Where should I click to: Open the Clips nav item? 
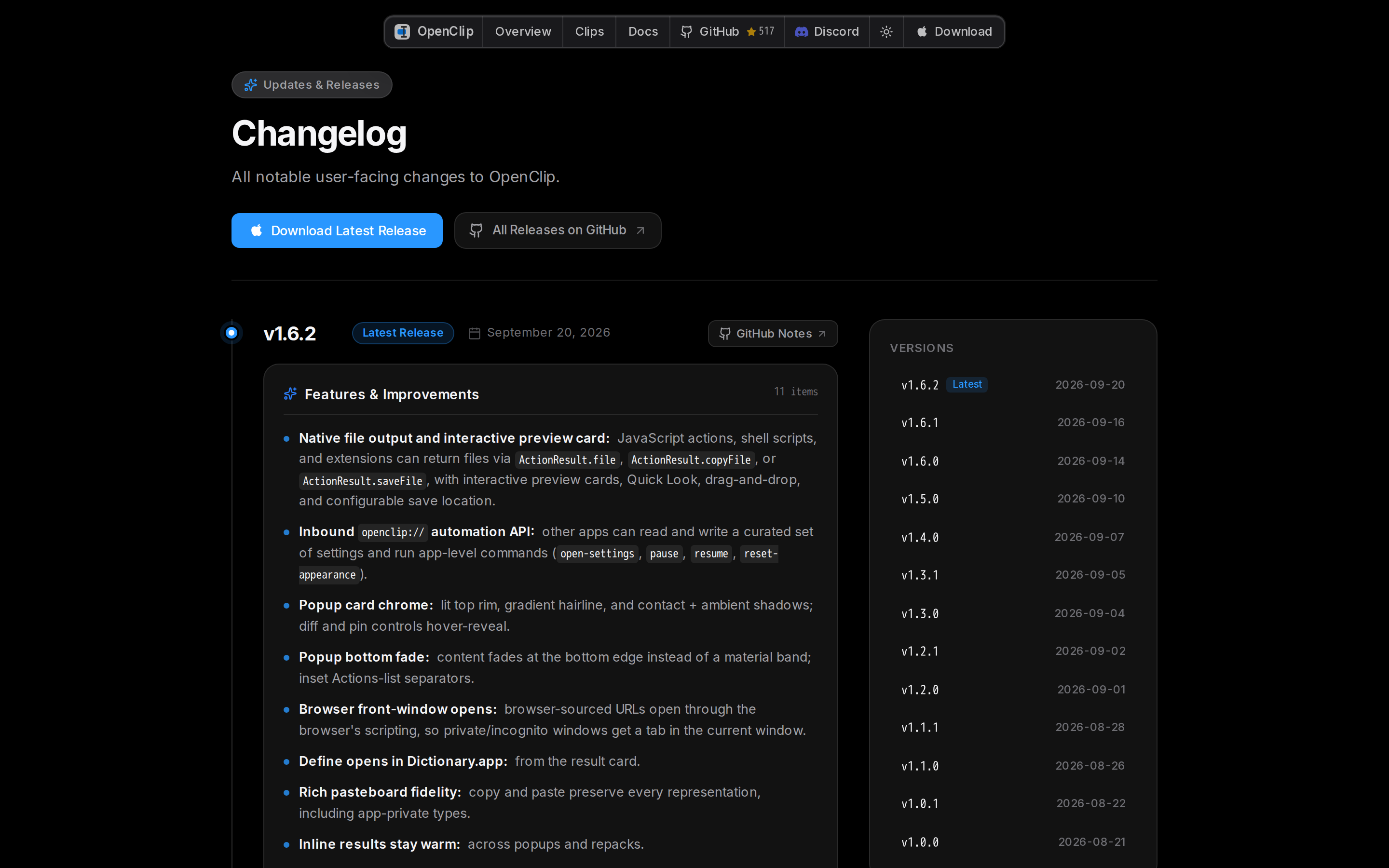[589, 31]
